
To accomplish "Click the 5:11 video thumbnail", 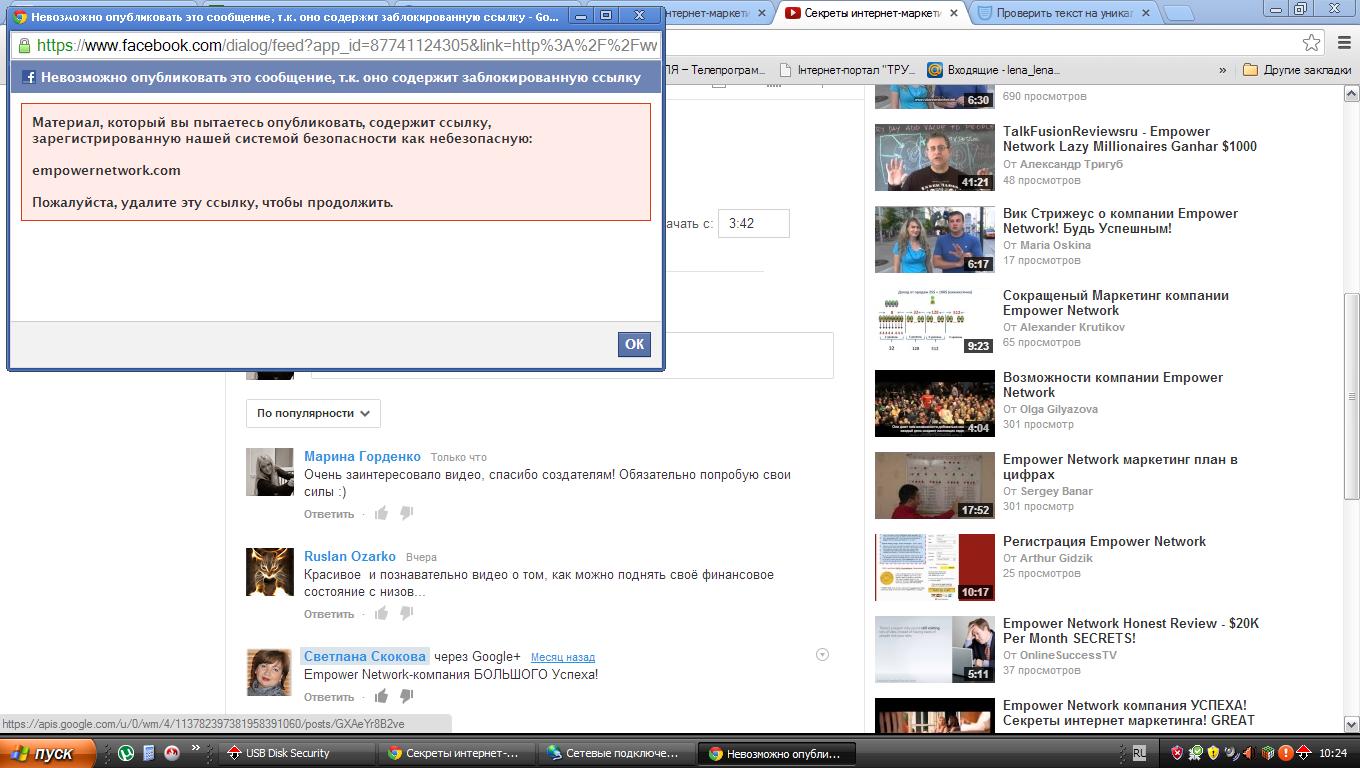I will (x=935, y=649).
